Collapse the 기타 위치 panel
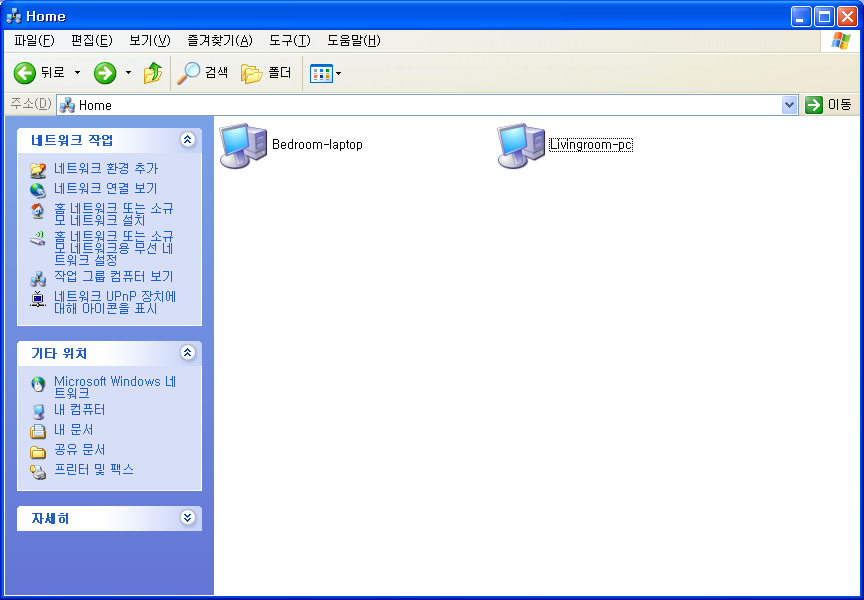 click(x=187, y=352)
